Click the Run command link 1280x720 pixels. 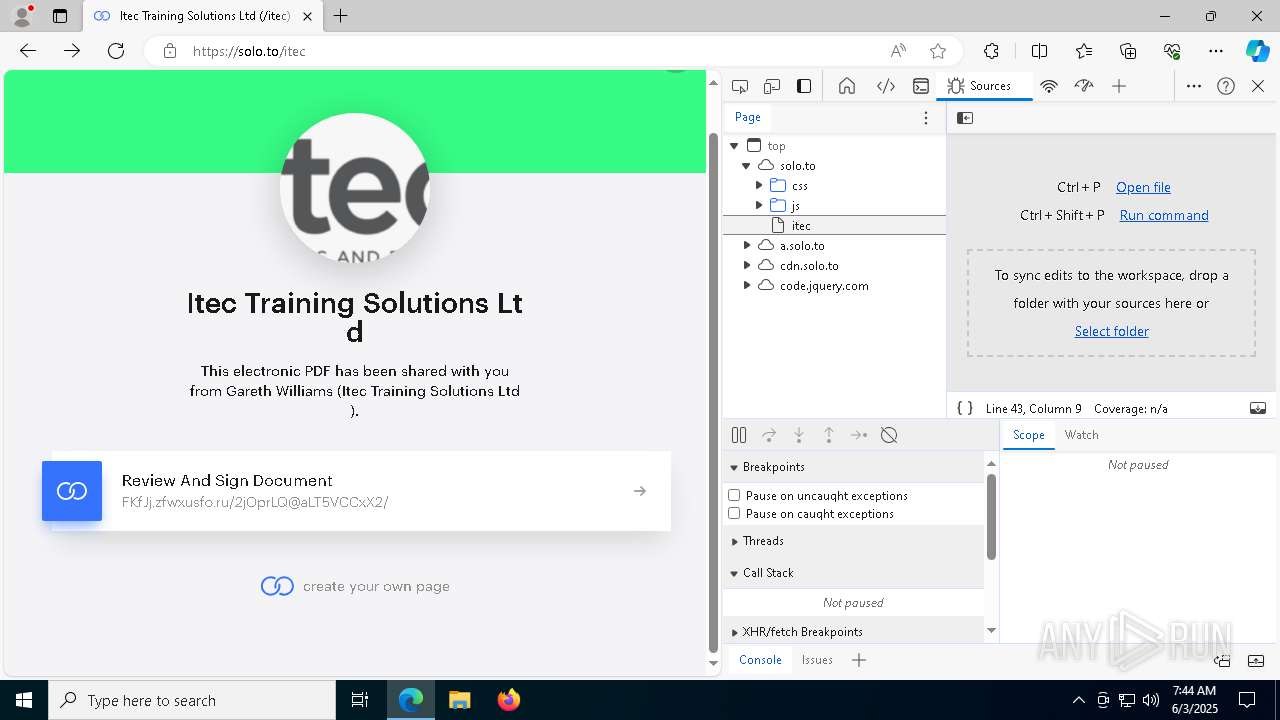[x=1164, y=215]
